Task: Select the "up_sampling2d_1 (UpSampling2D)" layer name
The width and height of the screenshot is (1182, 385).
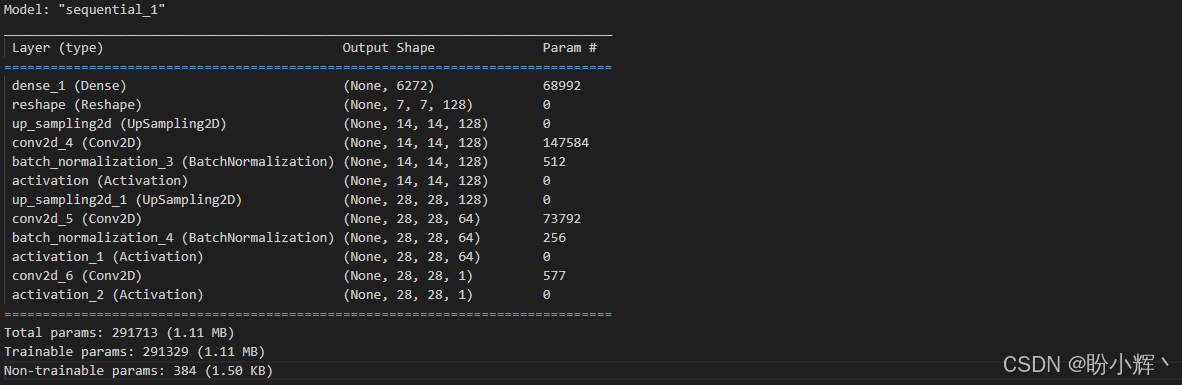Action: (127, 200)
